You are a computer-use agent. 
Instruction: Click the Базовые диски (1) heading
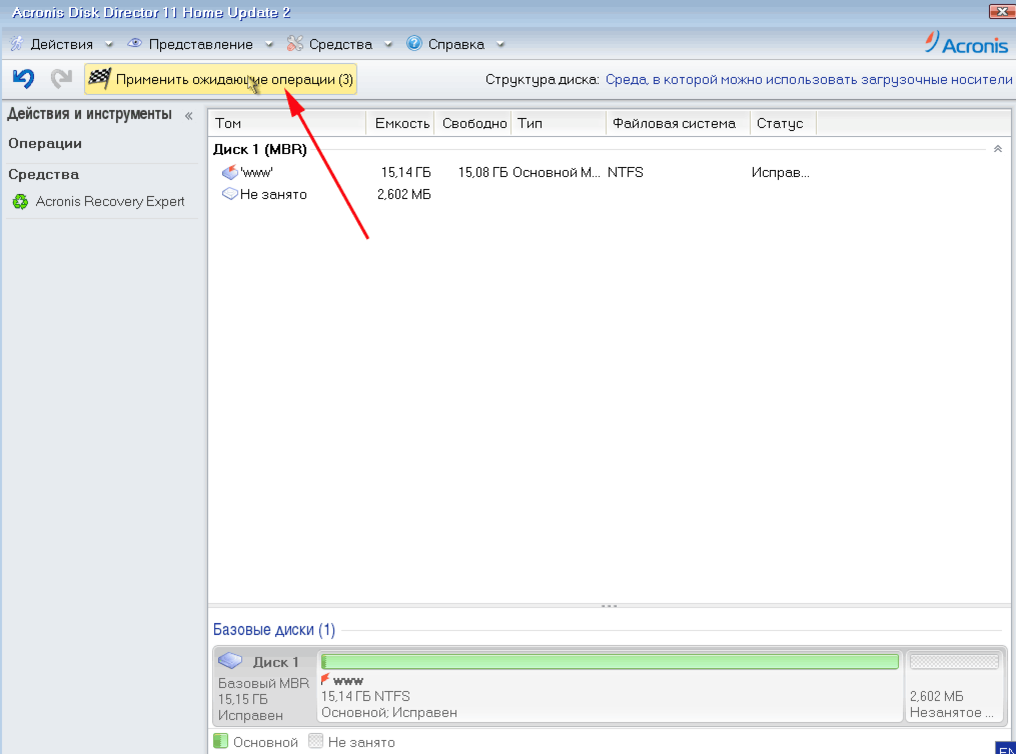click(274, 630)
